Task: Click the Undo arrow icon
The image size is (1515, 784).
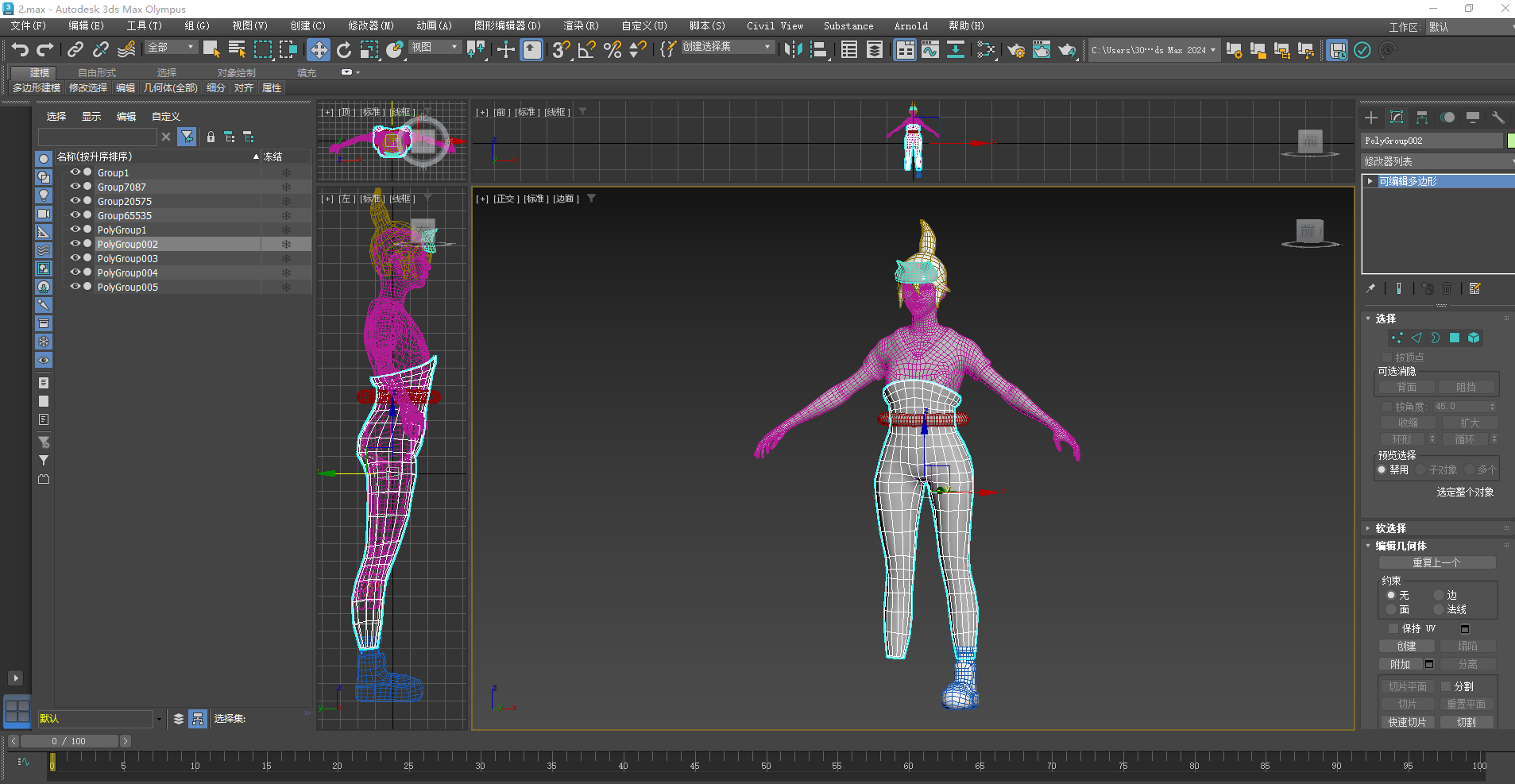Action: [20, 50]
